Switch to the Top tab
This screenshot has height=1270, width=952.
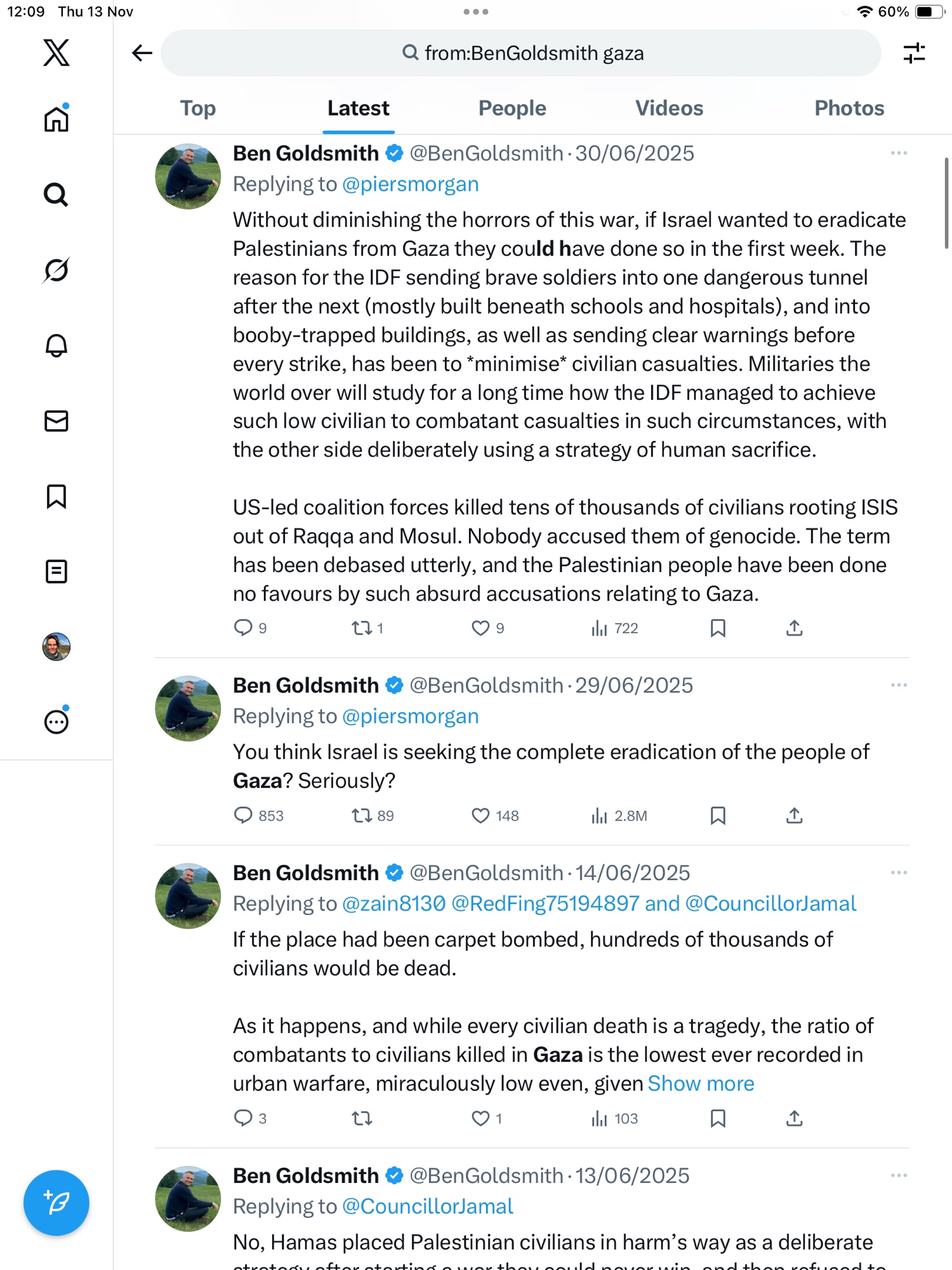click(x=198, y=108)
